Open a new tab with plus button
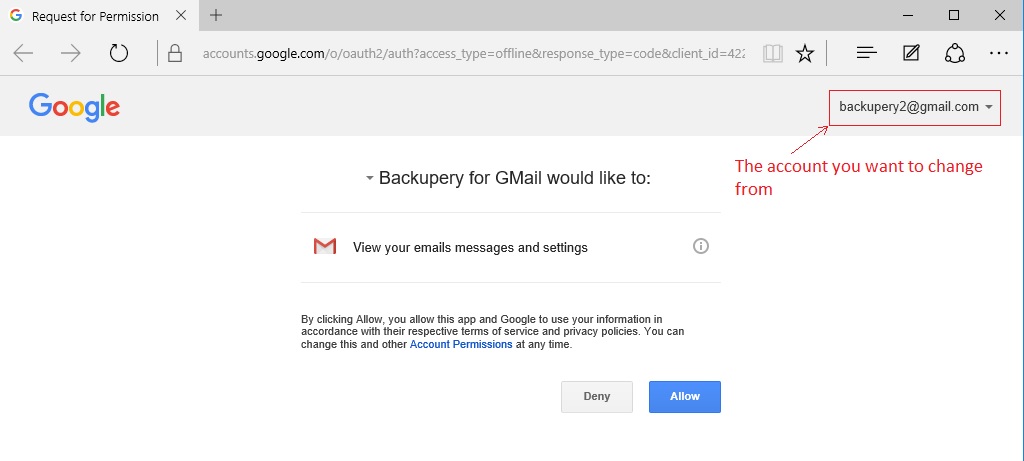Screen dimensions: 1024x461 pos(216,15)
